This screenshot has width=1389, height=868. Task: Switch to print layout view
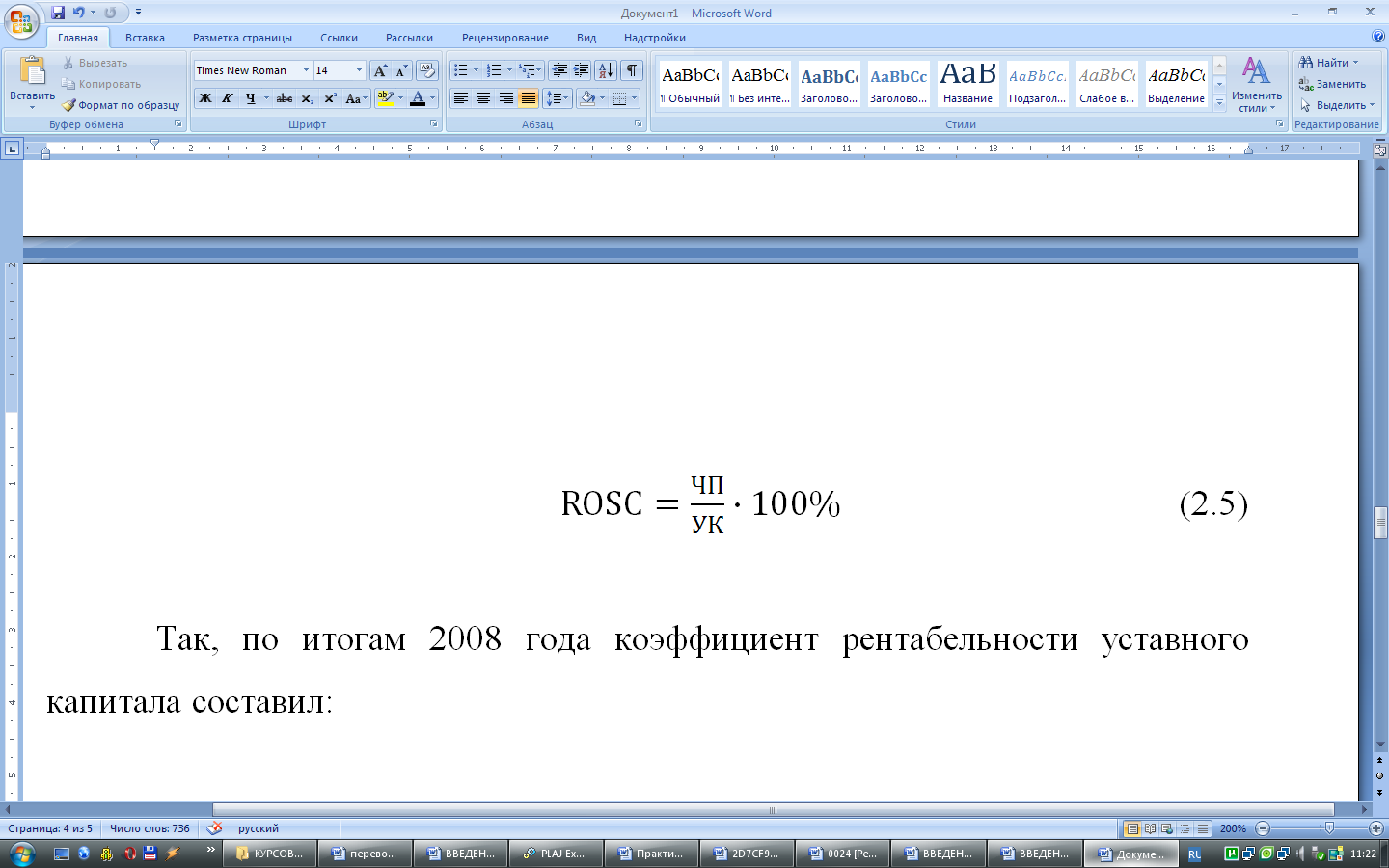click(1132, 828)
